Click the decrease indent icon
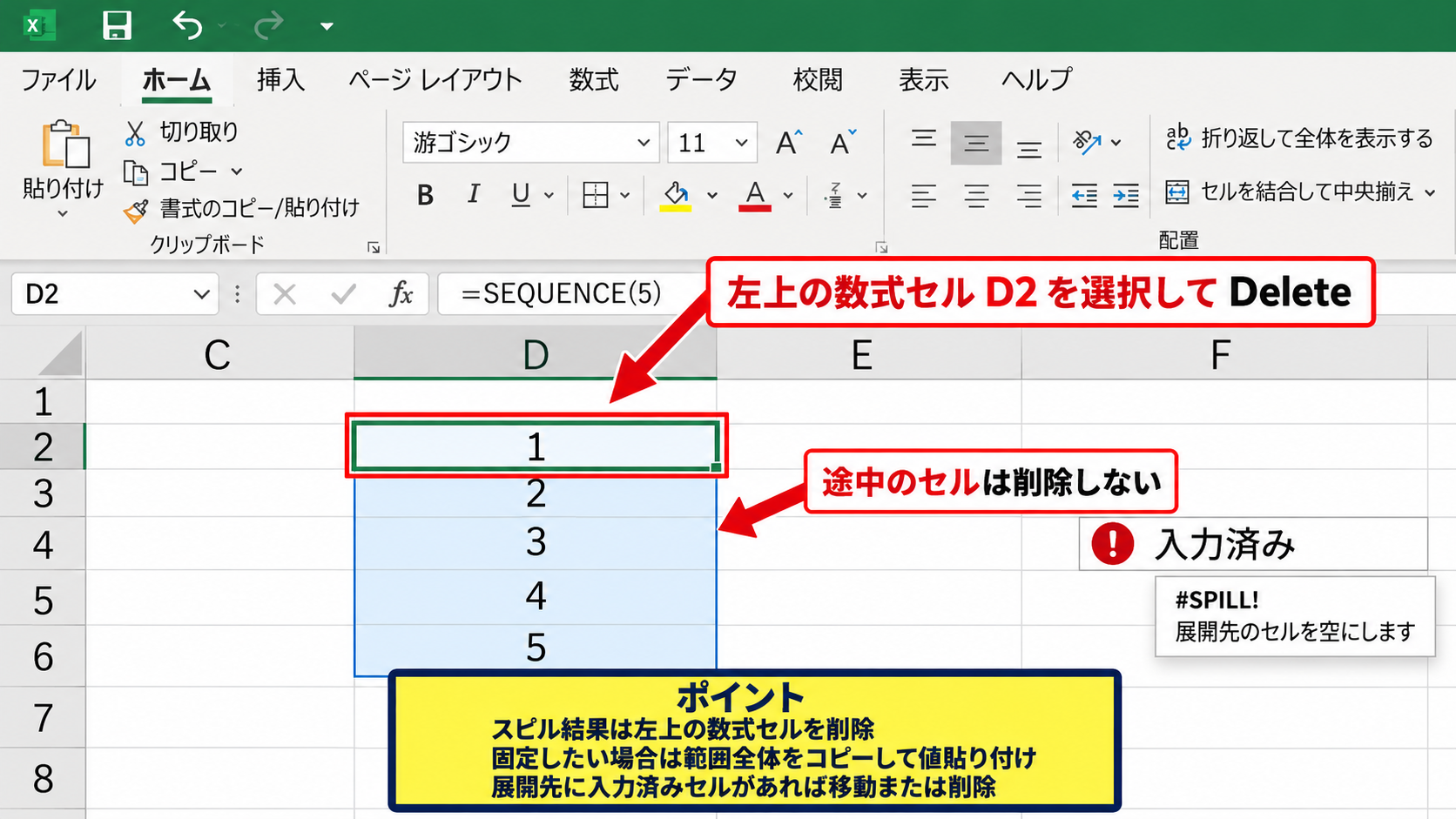 pos(1084,196)
